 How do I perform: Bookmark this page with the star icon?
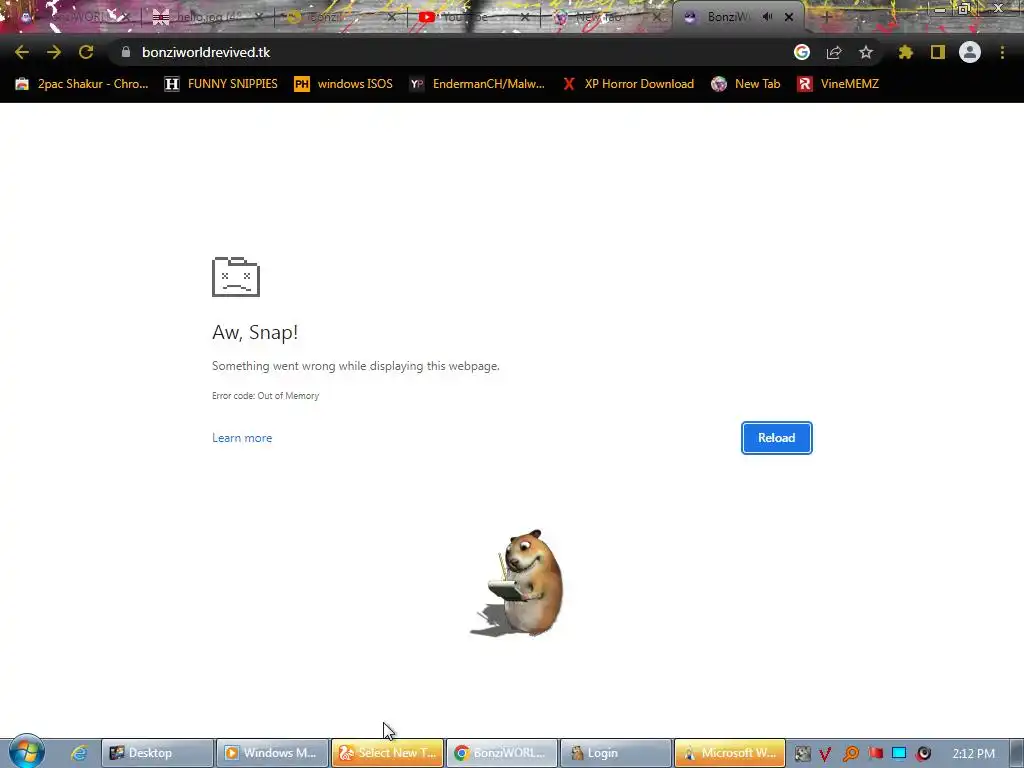pos(866,52)
